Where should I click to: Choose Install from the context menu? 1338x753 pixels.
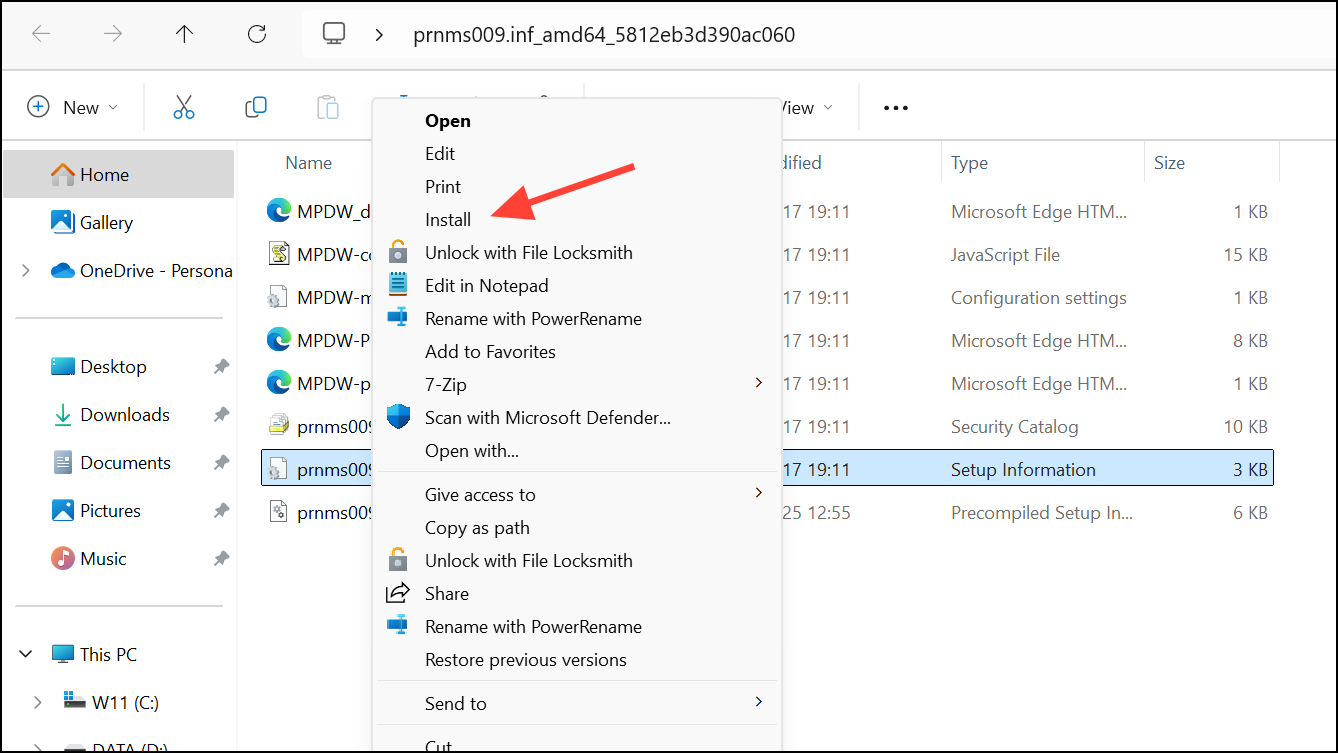tap(448, 219)
